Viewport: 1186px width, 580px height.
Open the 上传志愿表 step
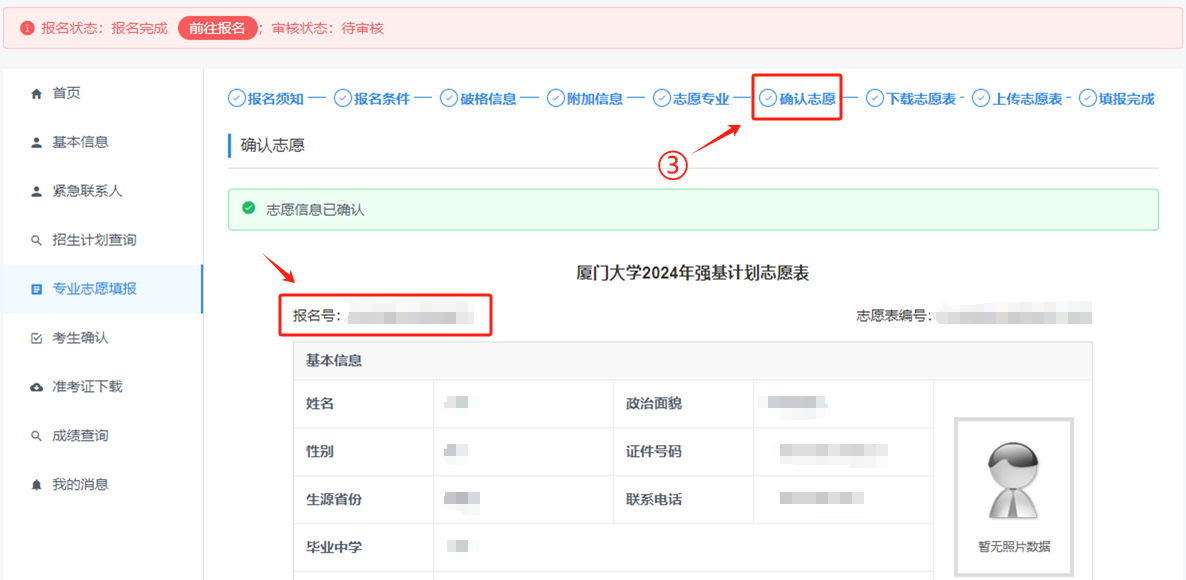pos(1017,99)
